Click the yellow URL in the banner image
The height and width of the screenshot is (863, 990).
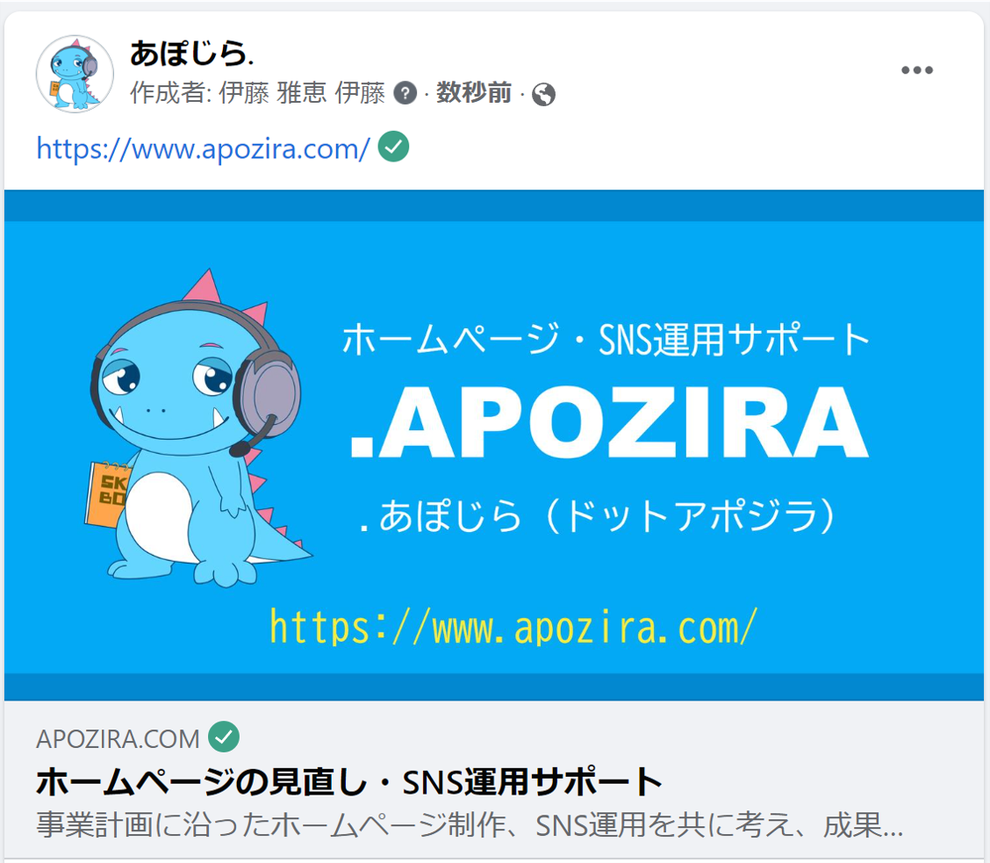(x=513, y=628)
